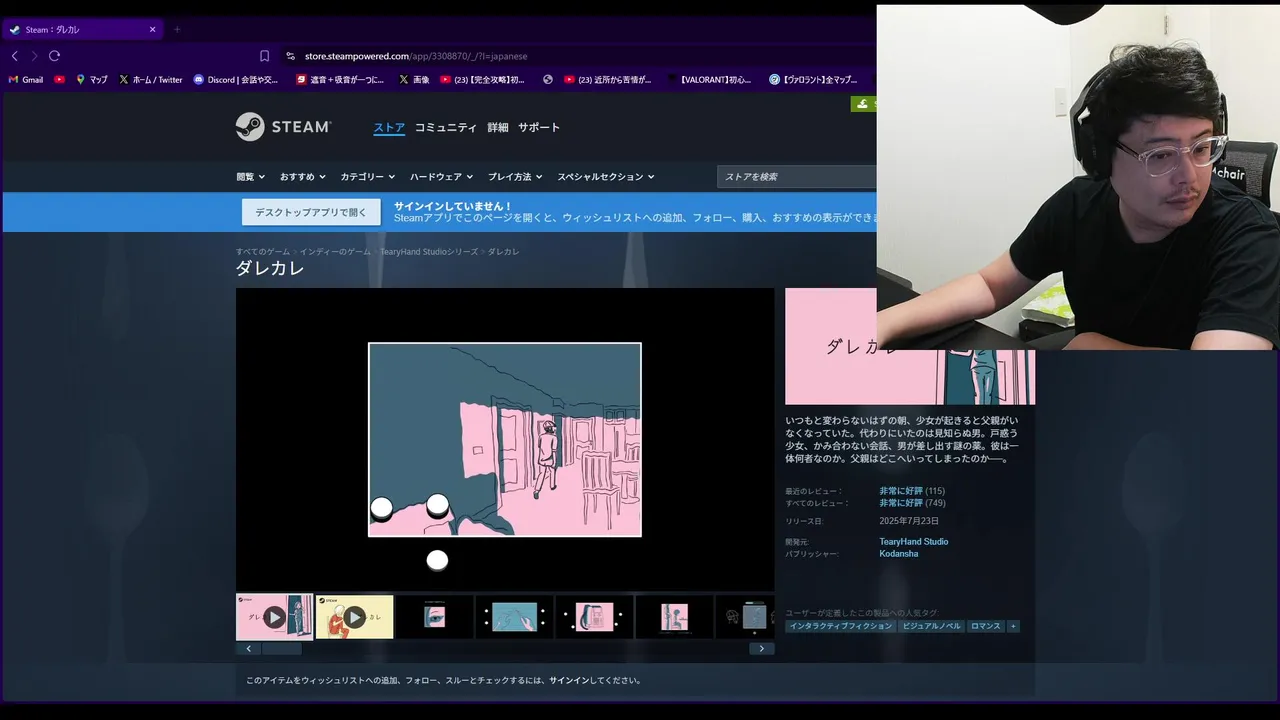Close the Steam：ダレカレ browser tab
This screenshot has width=1280, height=720.
click(152, 29)
